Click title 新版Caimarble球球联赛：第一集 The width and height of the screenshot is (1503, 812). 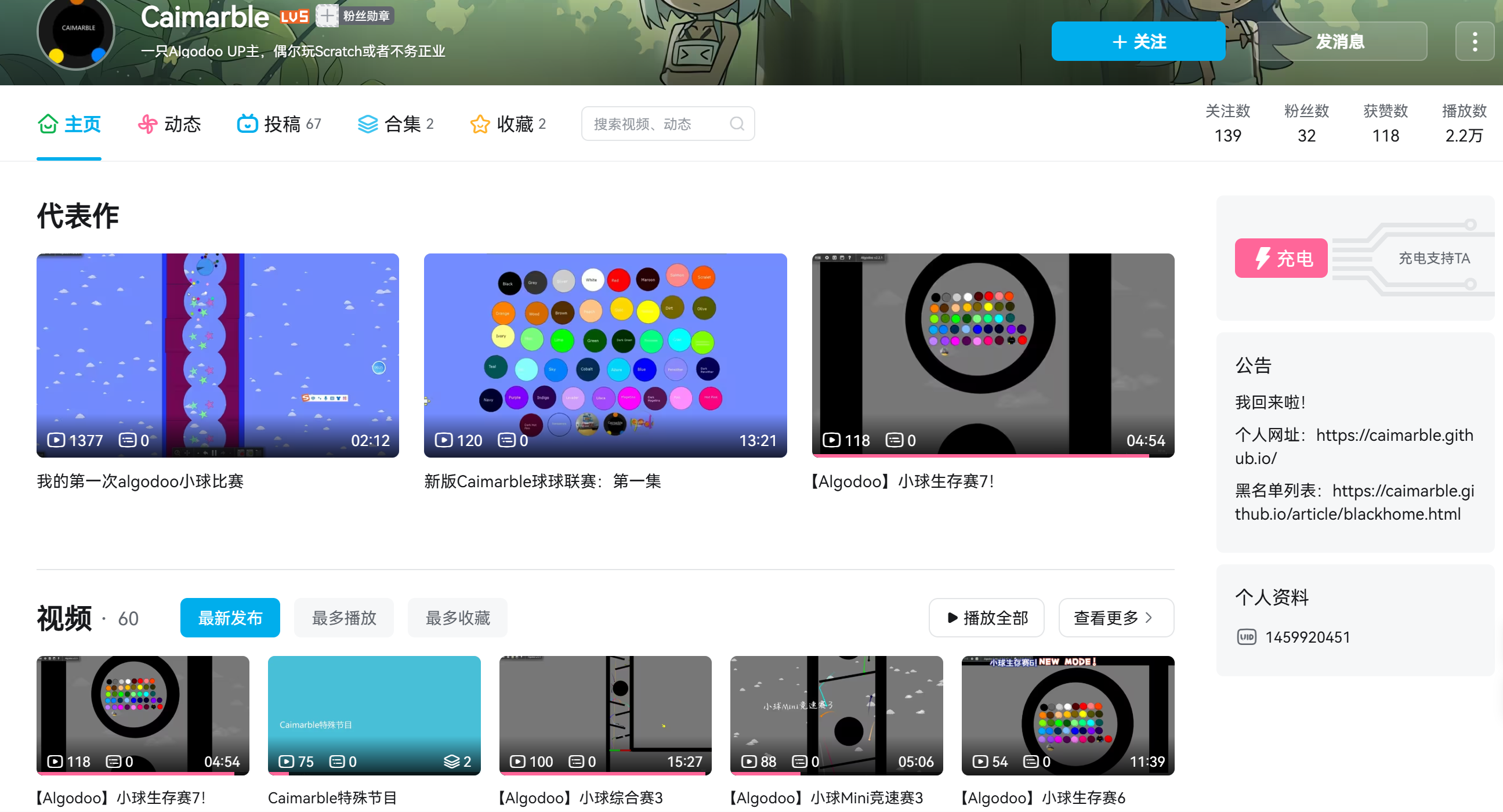click(x=542, y=481)
